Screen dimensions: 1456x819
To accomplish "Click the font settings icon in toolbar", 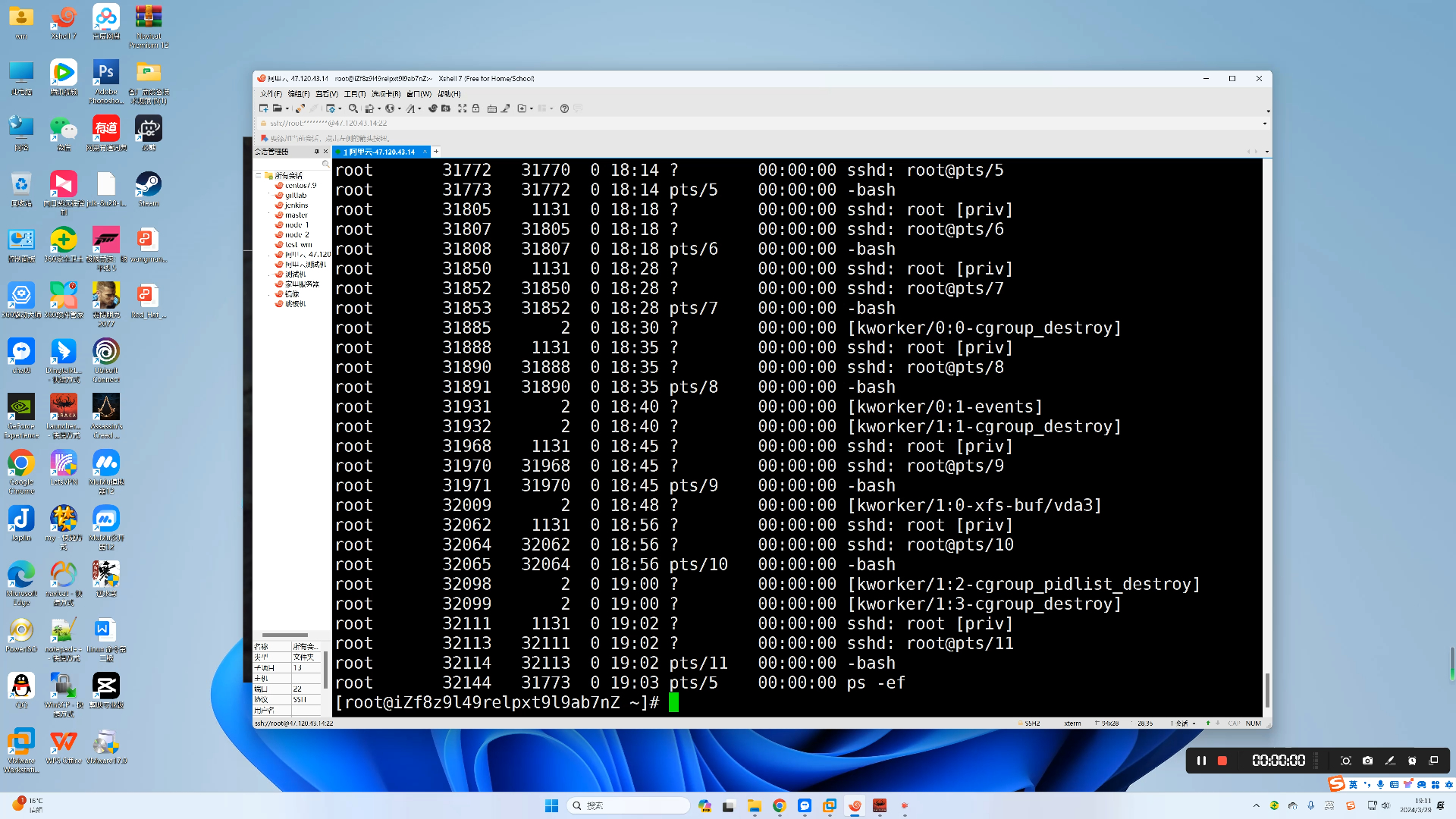I will (x=410, y=108).
